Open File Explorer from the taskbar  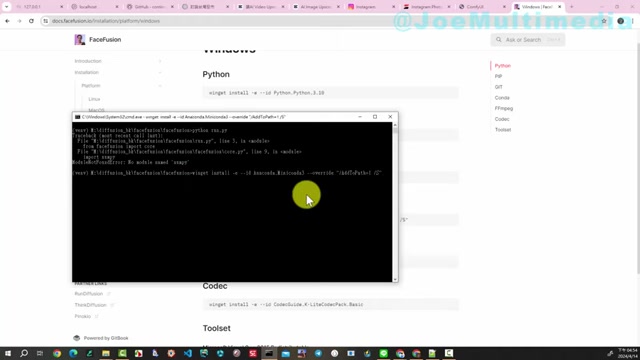point(106,353)
